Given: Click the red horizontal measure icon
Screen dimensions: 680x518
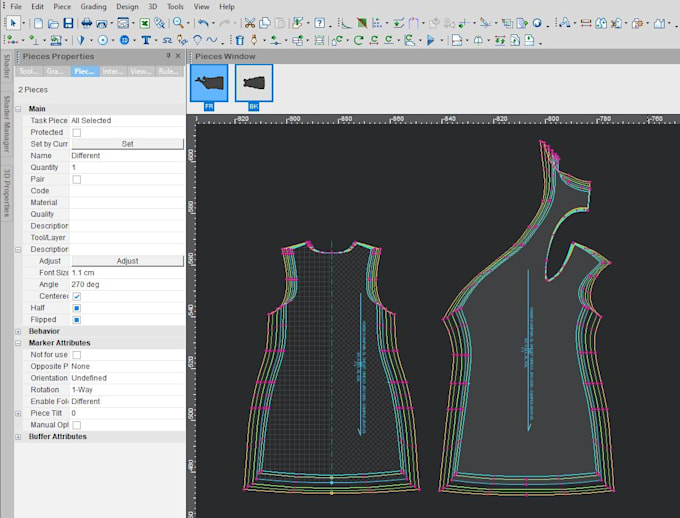Looking at the screenshot, I should [586, 23].
